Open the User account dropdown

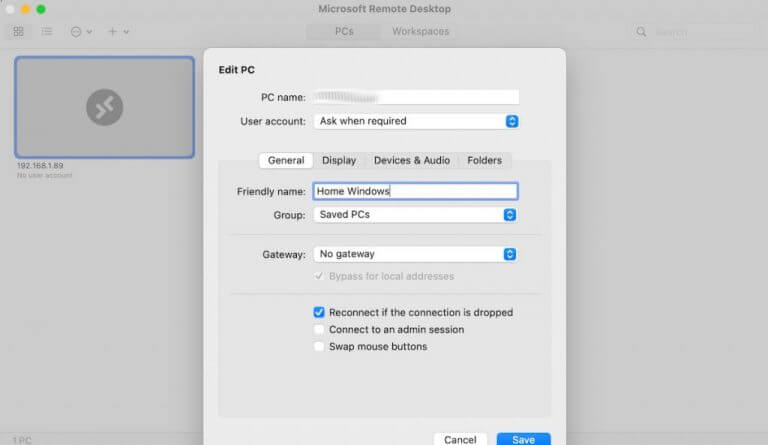pos(416,121)
